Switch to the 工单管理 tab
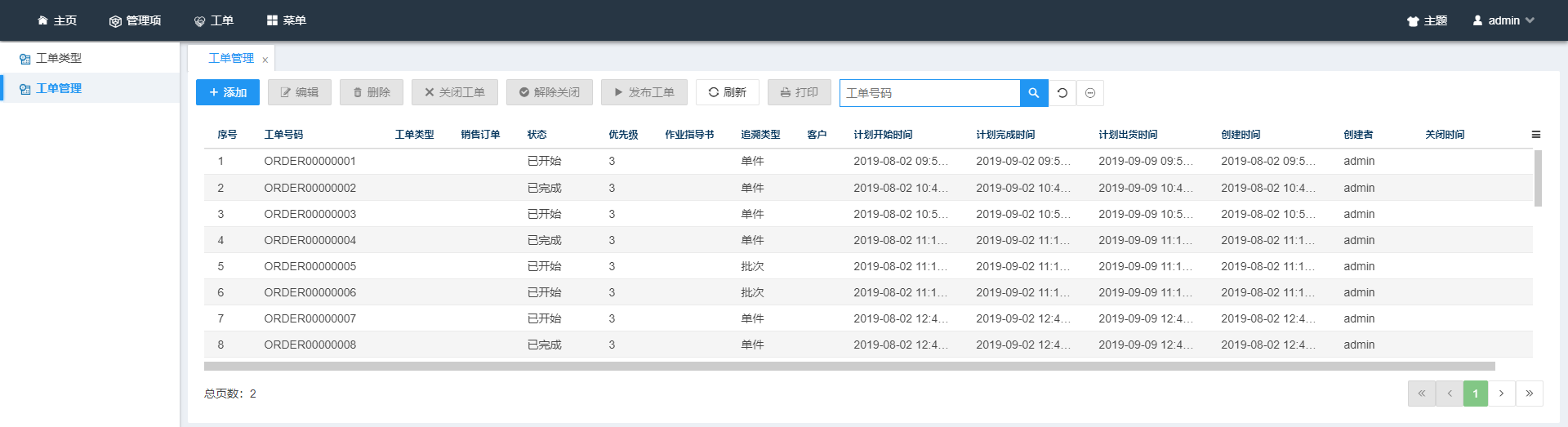The image size is (1568, 427). 231,58
